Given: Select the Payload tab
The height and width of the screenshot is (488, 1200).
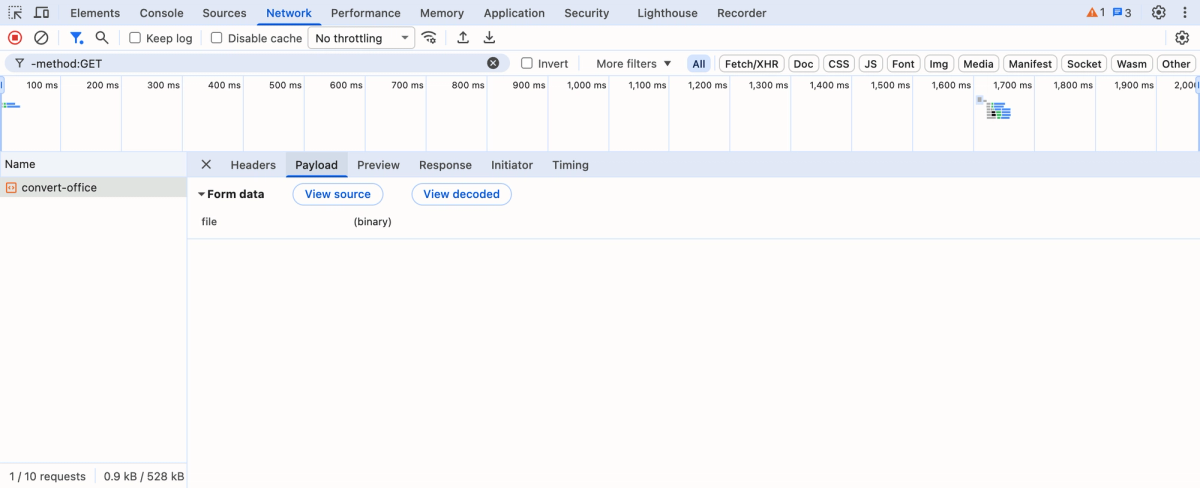Looking at the screenshot, I should click(316, 165).
